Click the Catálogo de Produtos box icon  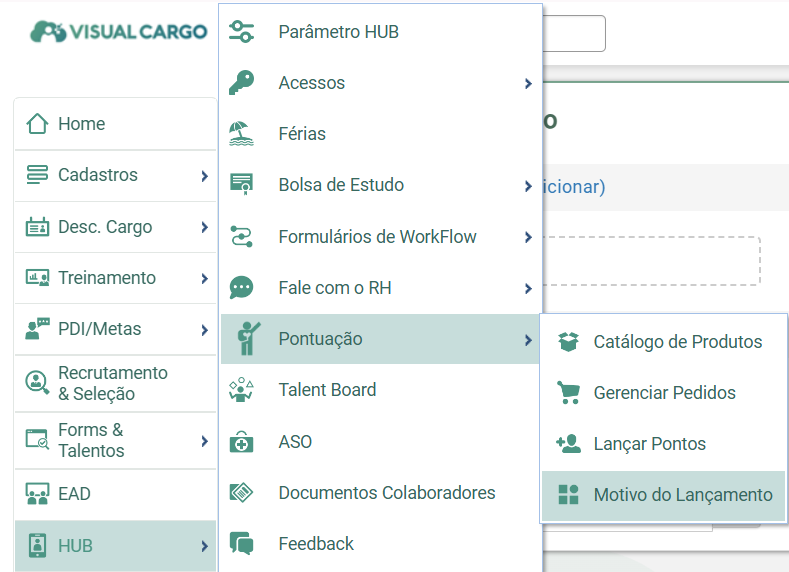(x=569, y=342)
